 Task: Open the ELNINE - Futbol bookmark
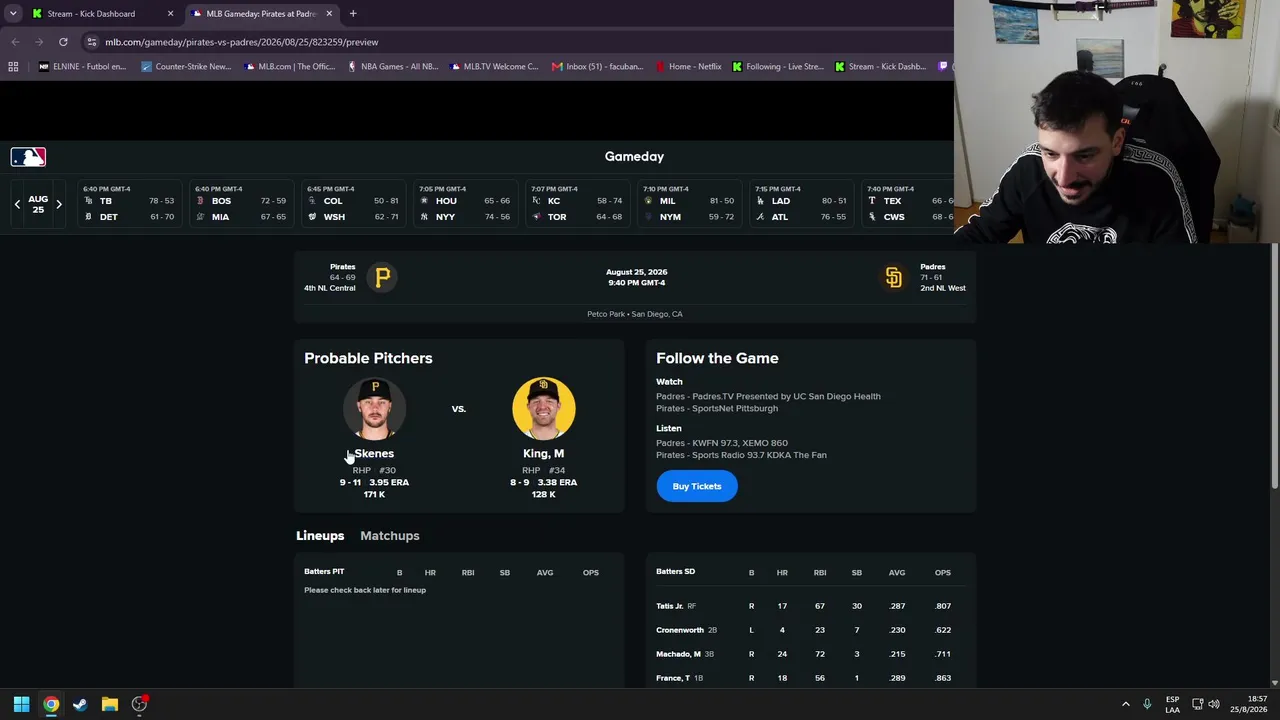click(x=82, y=67)
